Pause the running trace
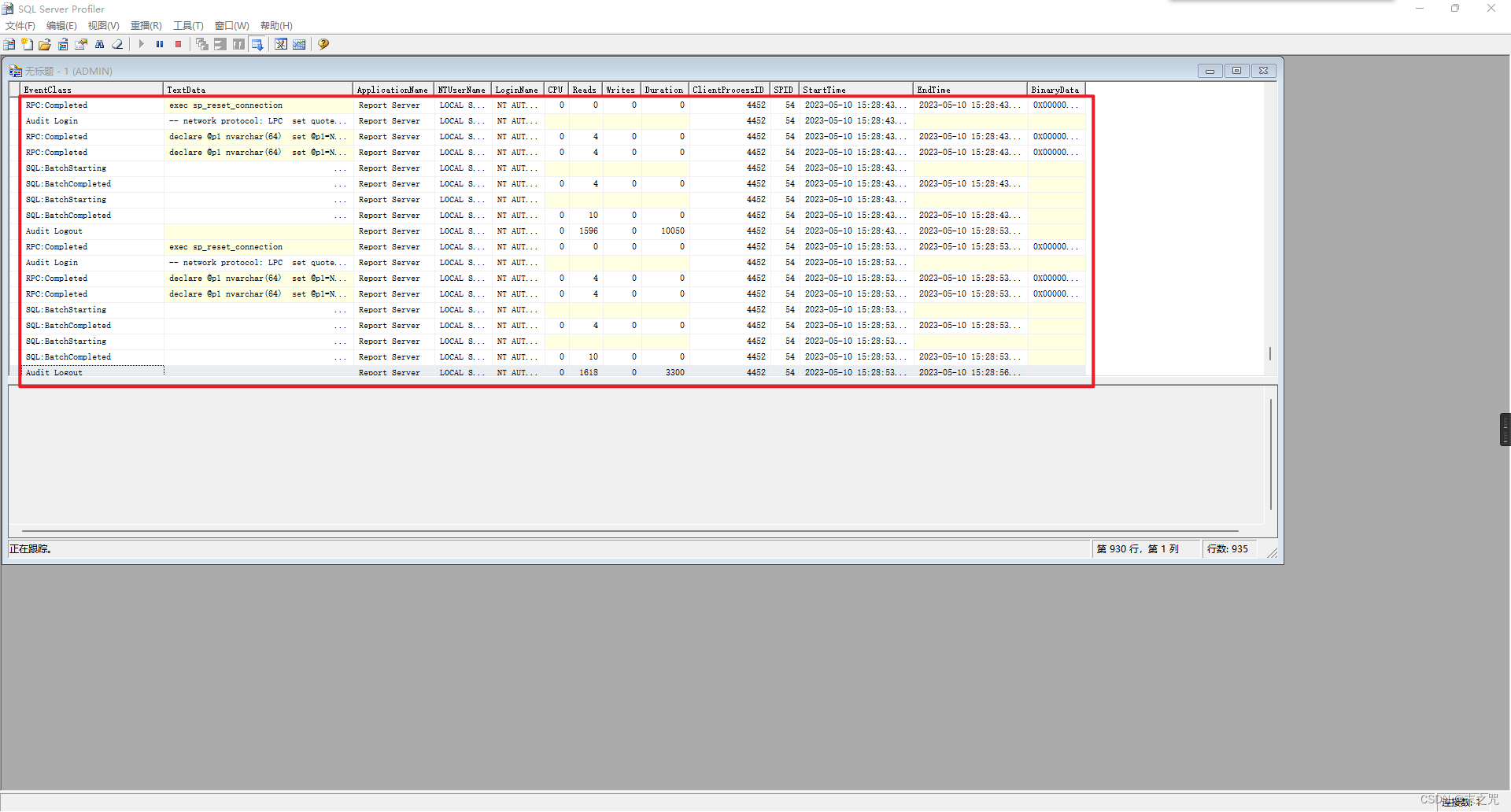Screen dimensions: 1511x812 click(x=160, y=44)
